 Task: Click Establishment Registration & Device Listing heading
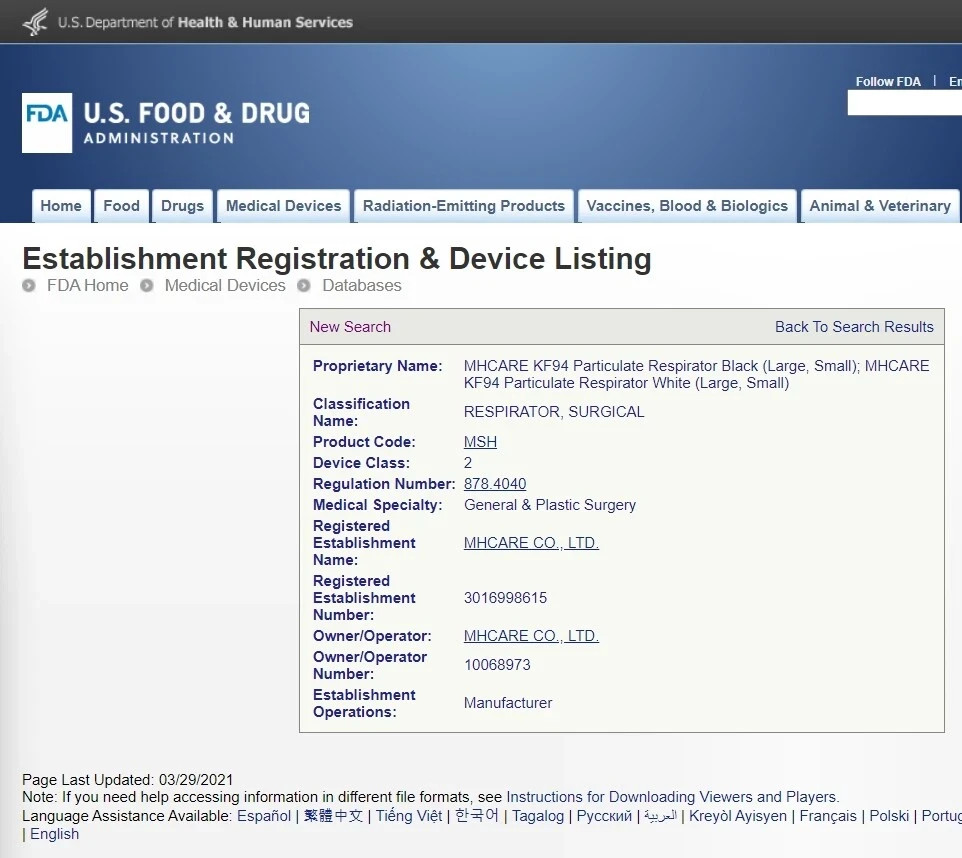pos(337,258)
